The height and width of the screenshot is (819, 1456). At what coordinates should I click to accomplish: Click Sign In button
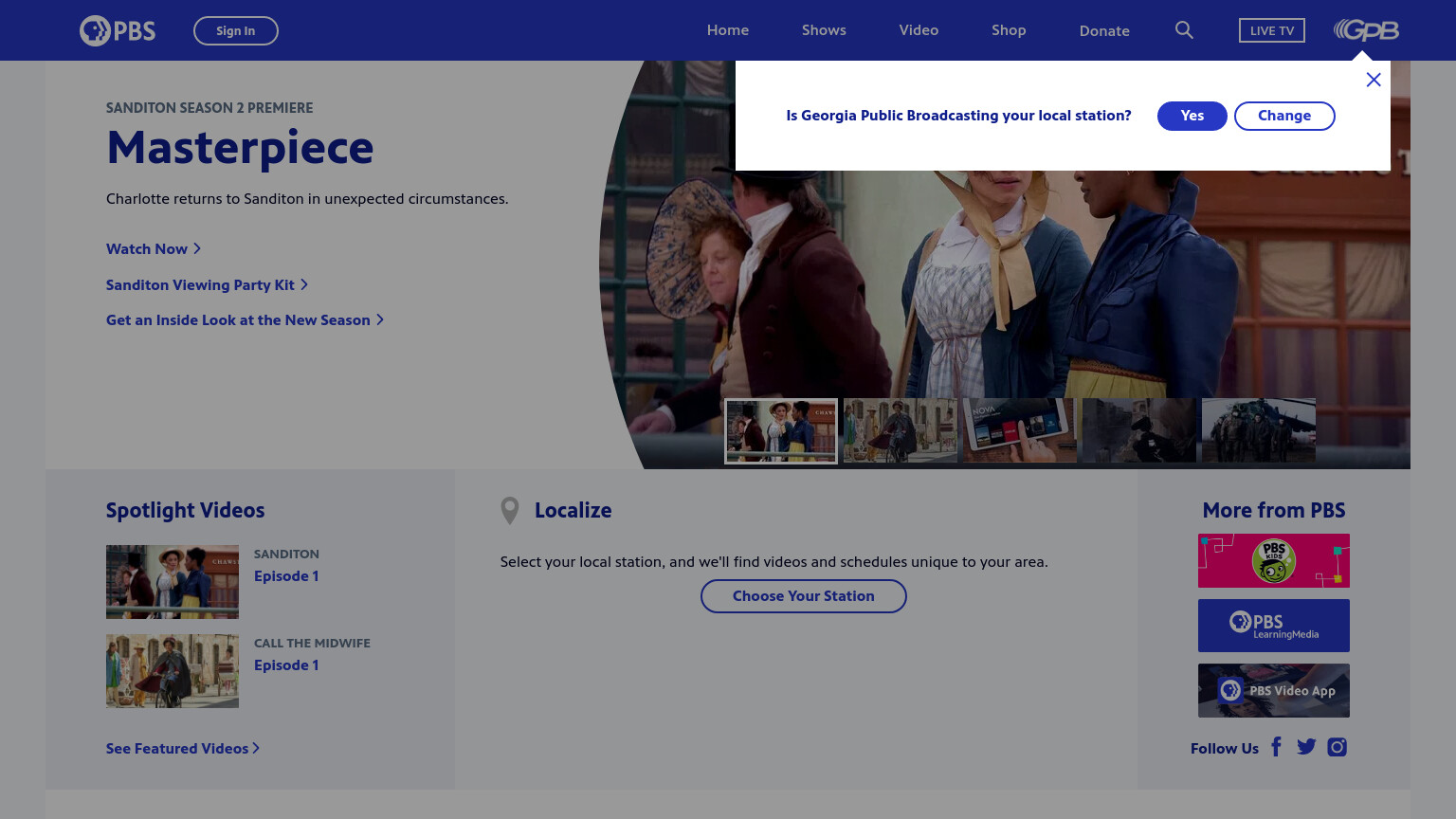(x=235, y=30)
